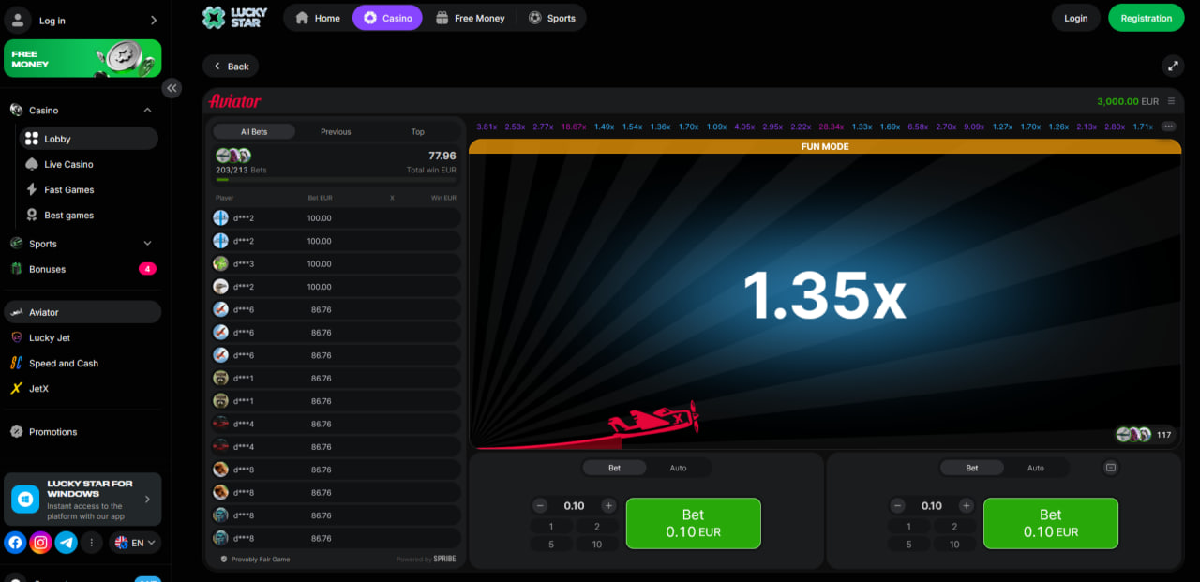Increase bet amount in the second bet panel
1200x582 pixels.
(966, 506)
